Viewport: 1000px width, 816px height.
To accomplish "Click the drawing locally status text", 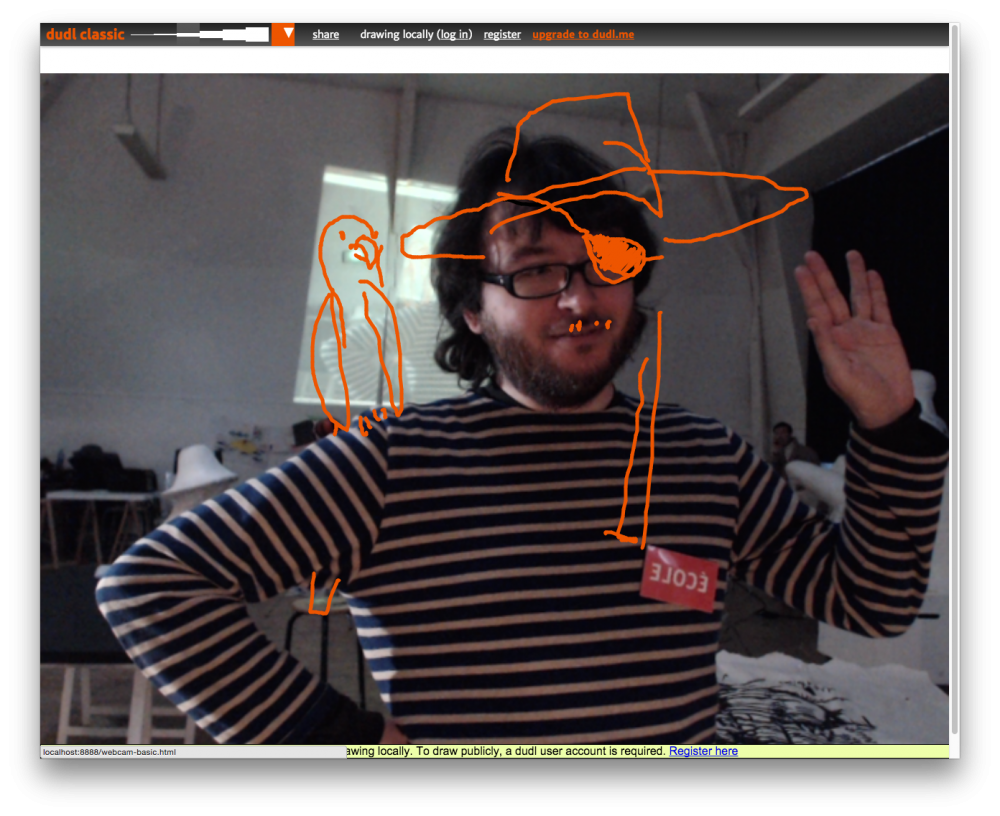I will point(416,34).
